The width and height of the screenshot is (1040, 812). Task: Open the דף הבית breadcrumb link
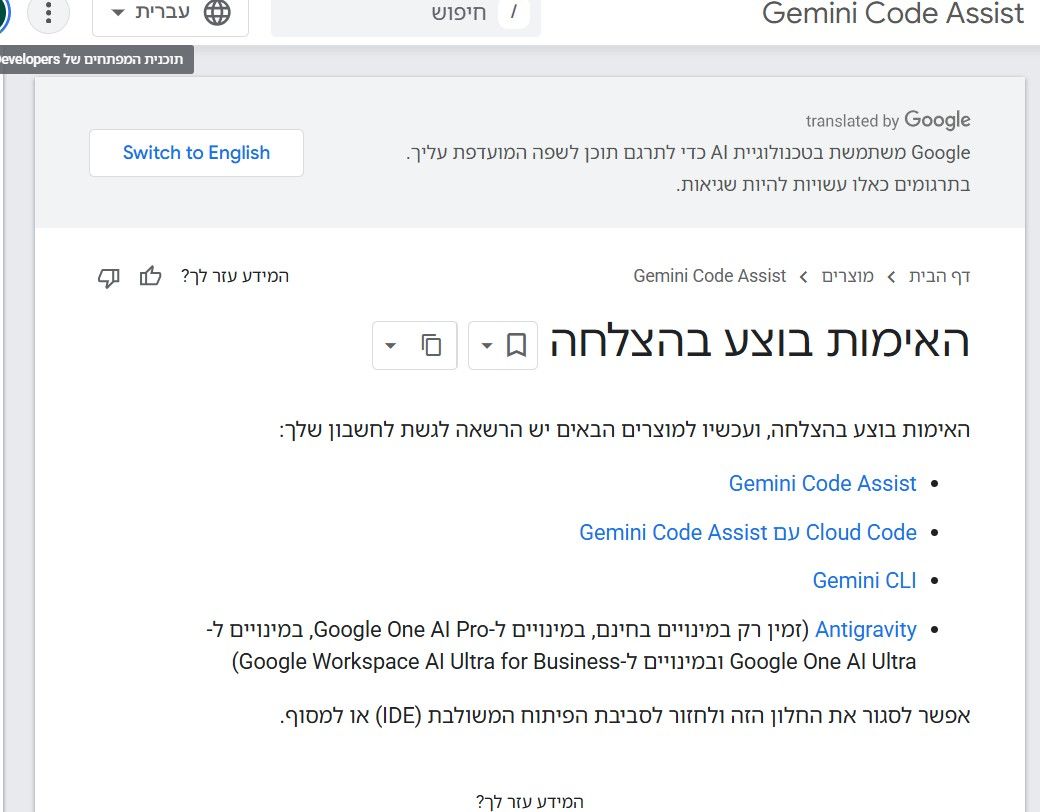point(939,276)
